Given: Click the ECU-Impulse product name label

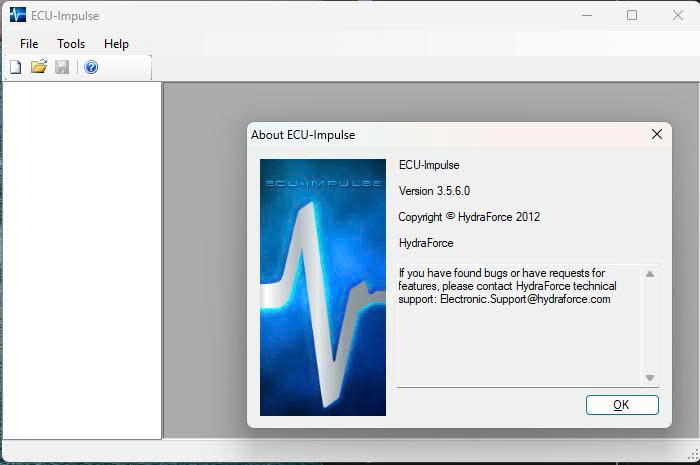Looking at the screenshot, I should coord(429,165).
